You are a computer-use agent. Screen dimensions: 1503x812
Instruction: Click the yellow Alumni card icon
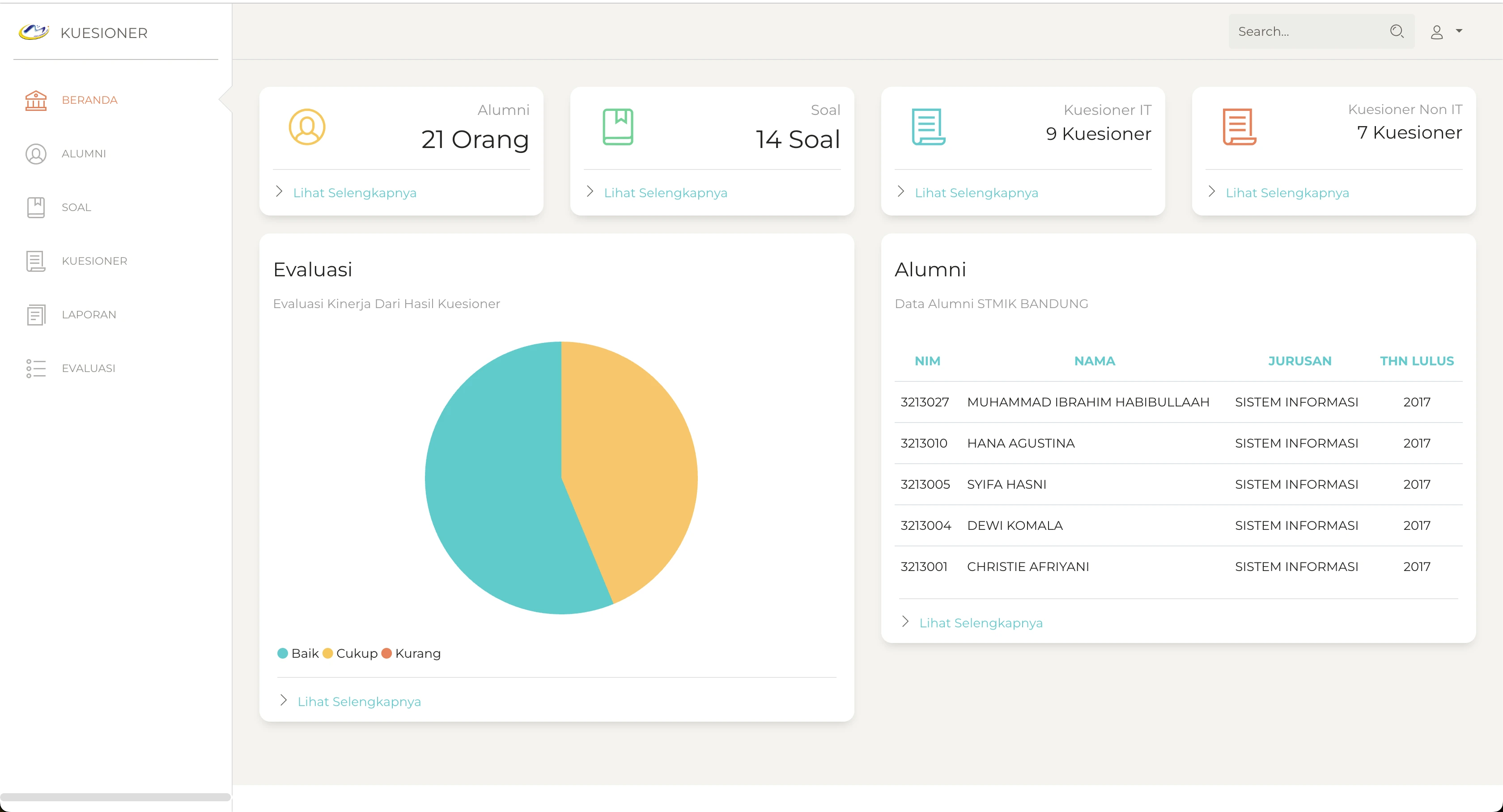[x=307, y=127]
